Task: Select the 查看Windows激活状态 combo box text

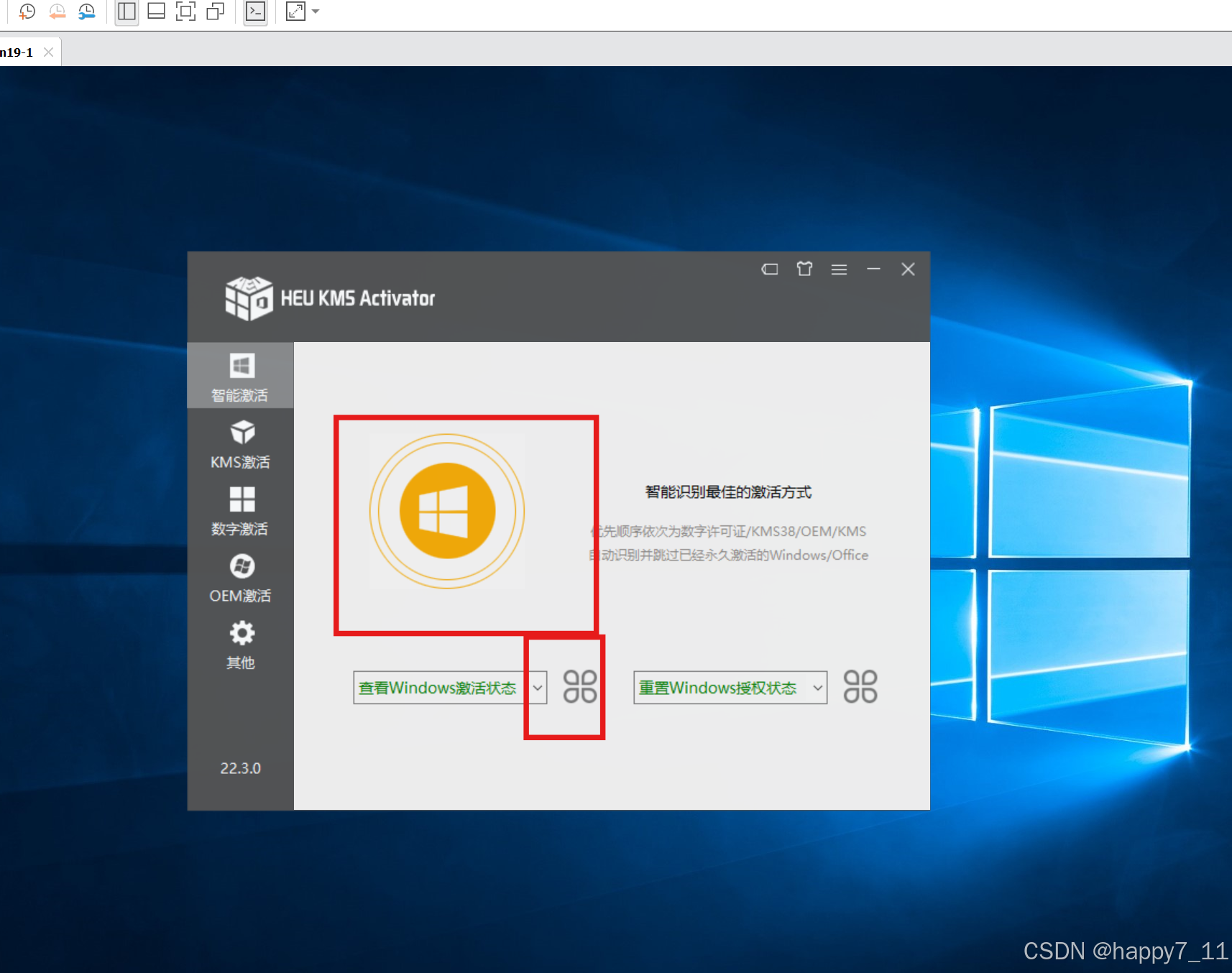Action: pyautogui.click(x=438, y=688)
